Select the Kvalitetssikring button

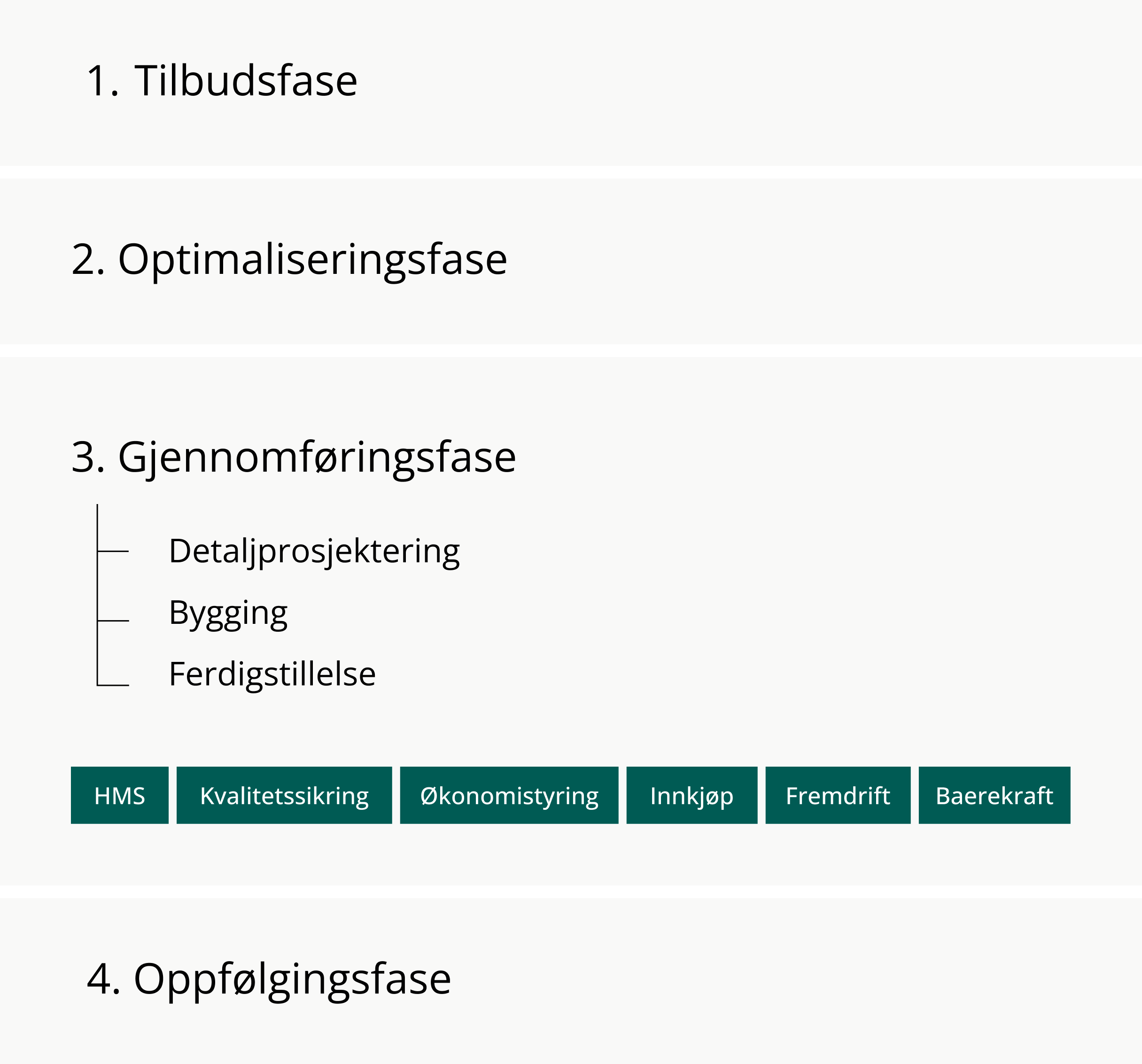[x=284, y=795]
